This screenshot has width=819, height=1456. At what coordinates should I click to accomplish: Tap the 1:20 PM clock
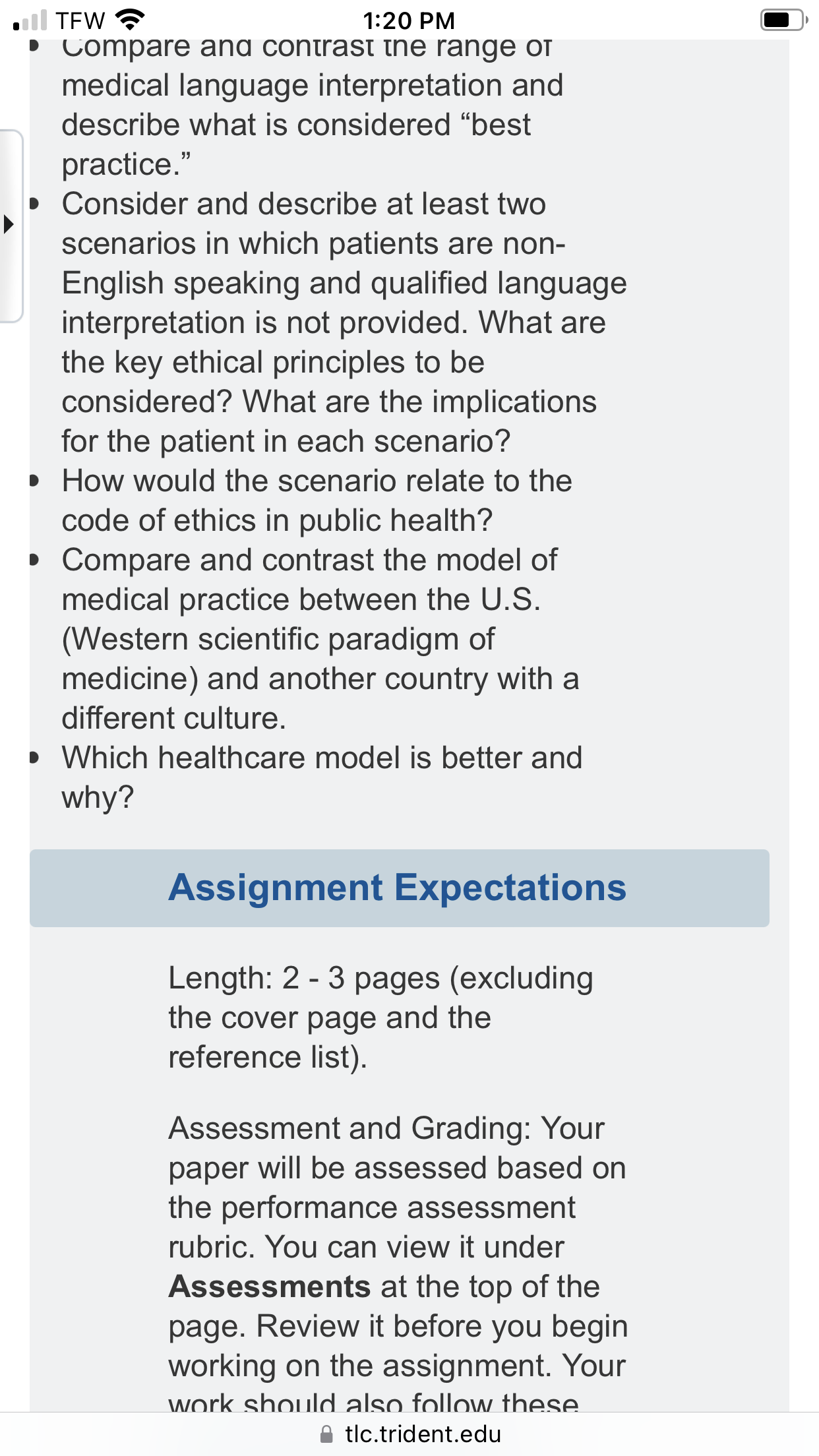tap(409, 20)
